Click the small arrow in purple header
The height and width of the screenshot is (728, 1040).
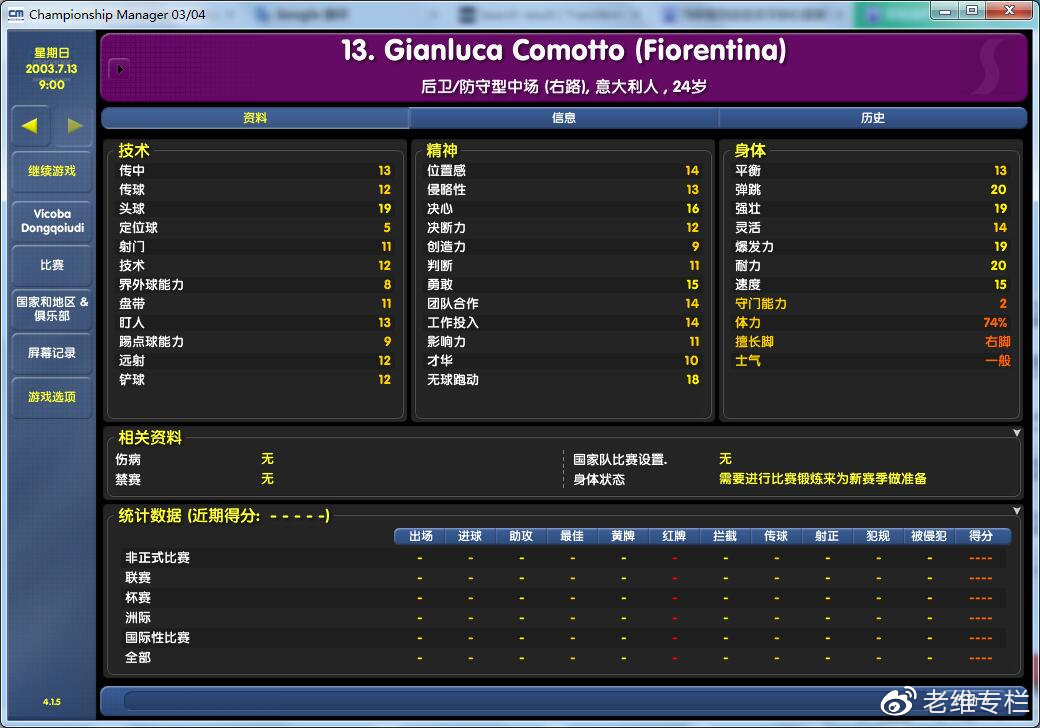click(119, 69)
